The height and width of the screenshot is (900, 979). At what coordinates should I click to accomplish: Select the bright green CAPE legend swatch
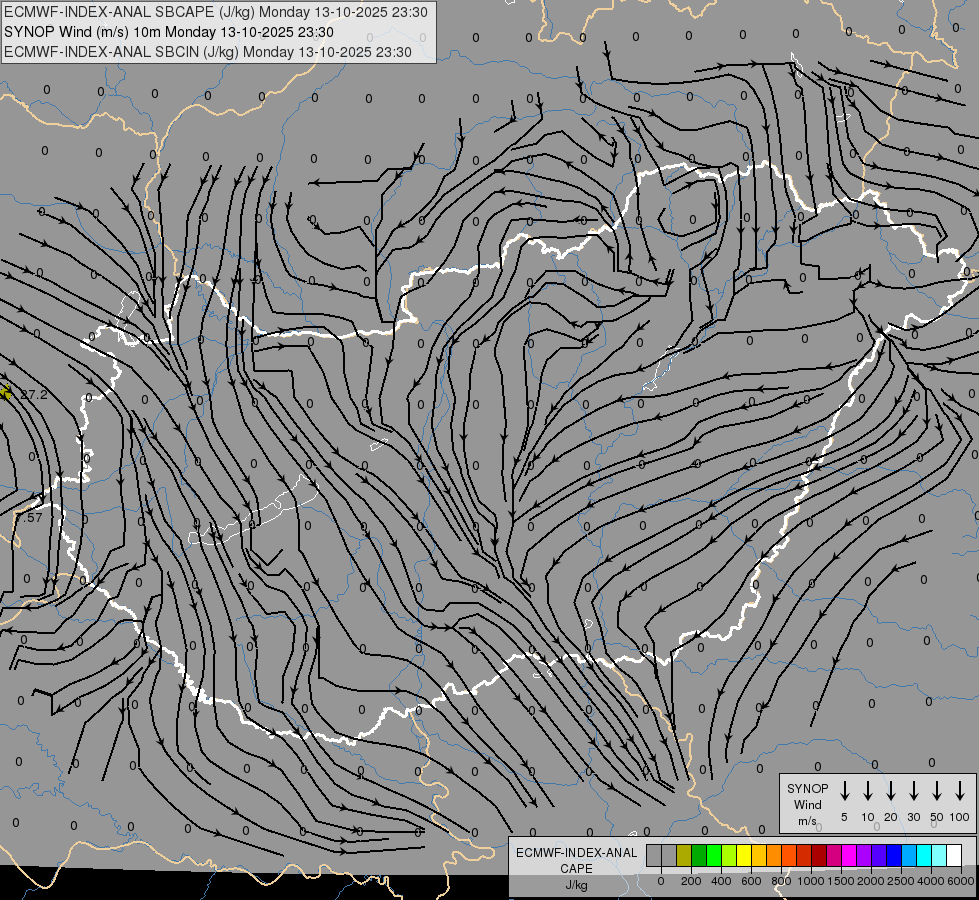coord(714,855)
